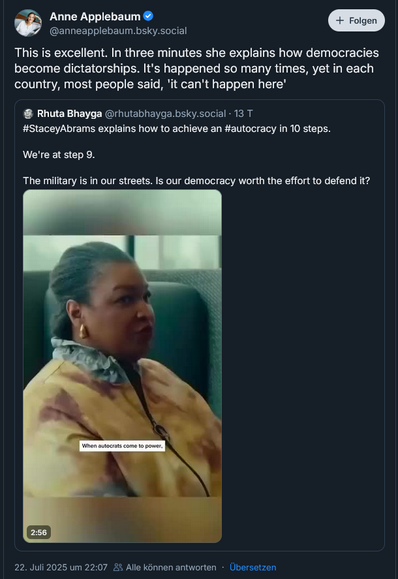Click the plus icon in Folgen button
398x579 pixels.
(x=340, y=20)
